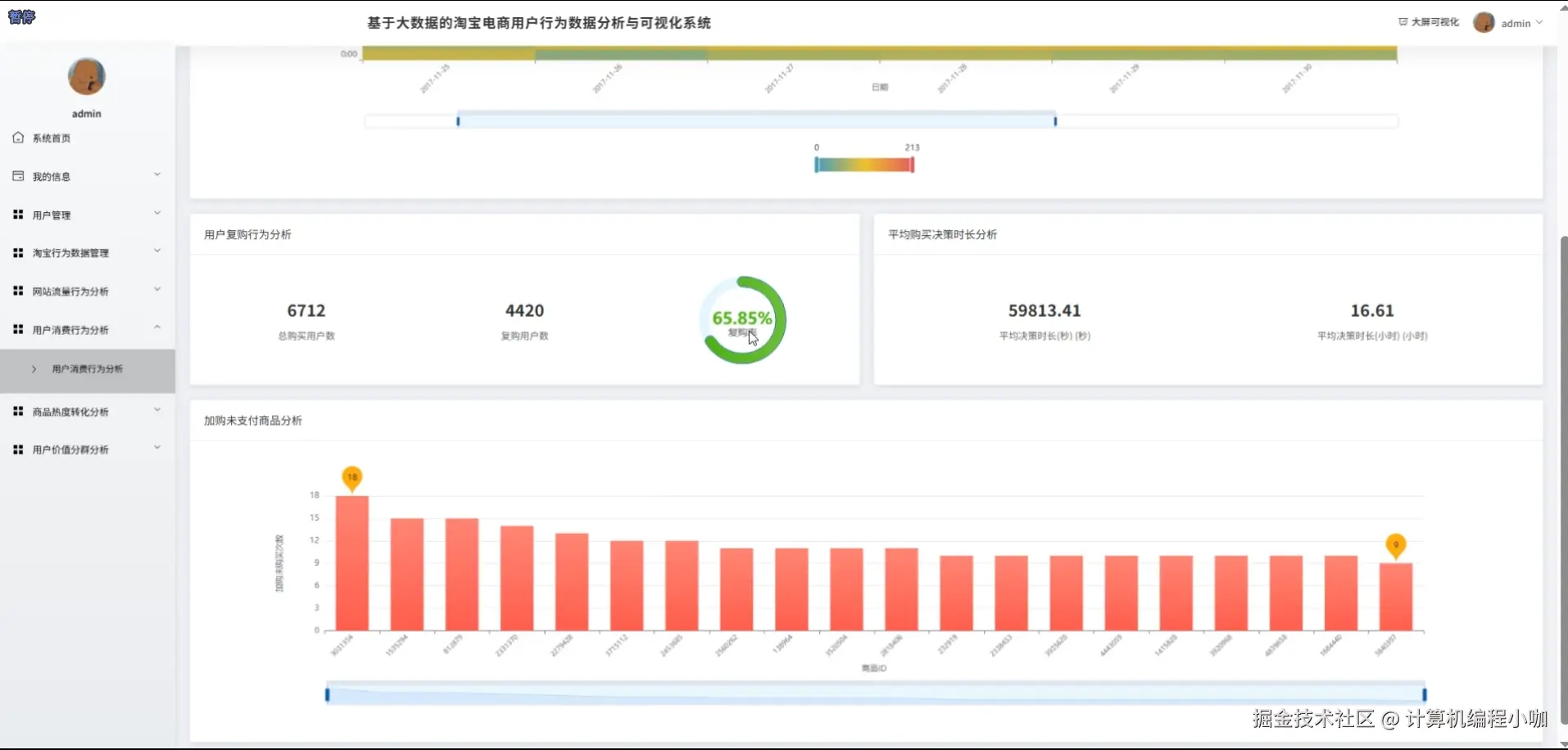Adjust the color gradient heatmap slider handle
This screenshot has height=750, width=1568.
pyautogui.click(x=865, y=164)
